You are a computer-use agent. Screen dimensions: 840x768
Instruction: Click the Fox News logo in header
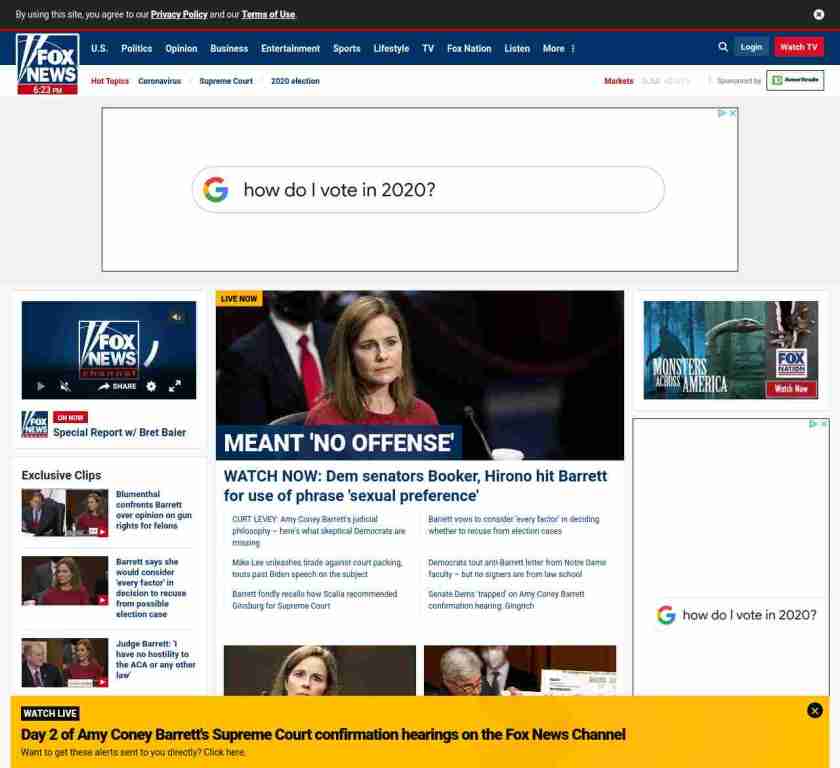[47, 63]
